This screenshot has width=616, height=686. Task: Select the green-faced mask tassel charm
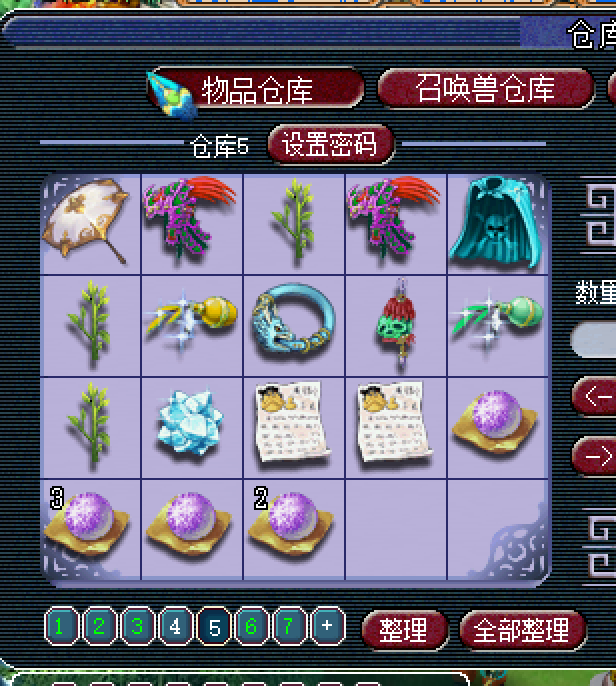pyautogui.click(x=396, y=325)
